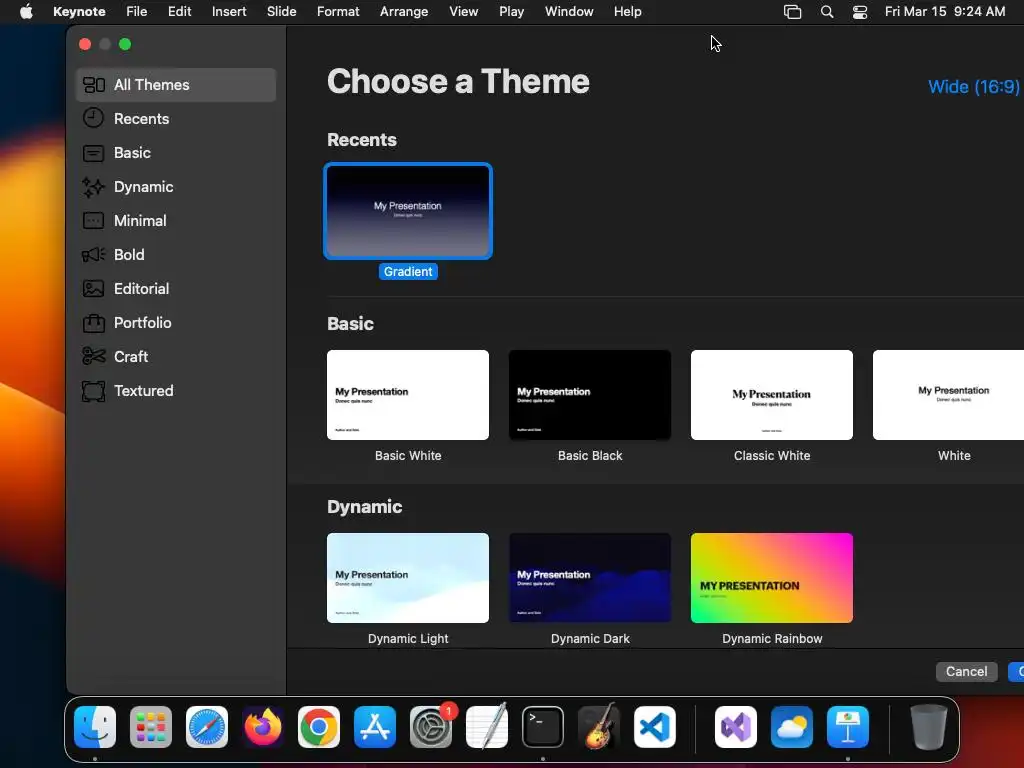
Task: Choose the Craft scissors icon
Action: point(93,357)
